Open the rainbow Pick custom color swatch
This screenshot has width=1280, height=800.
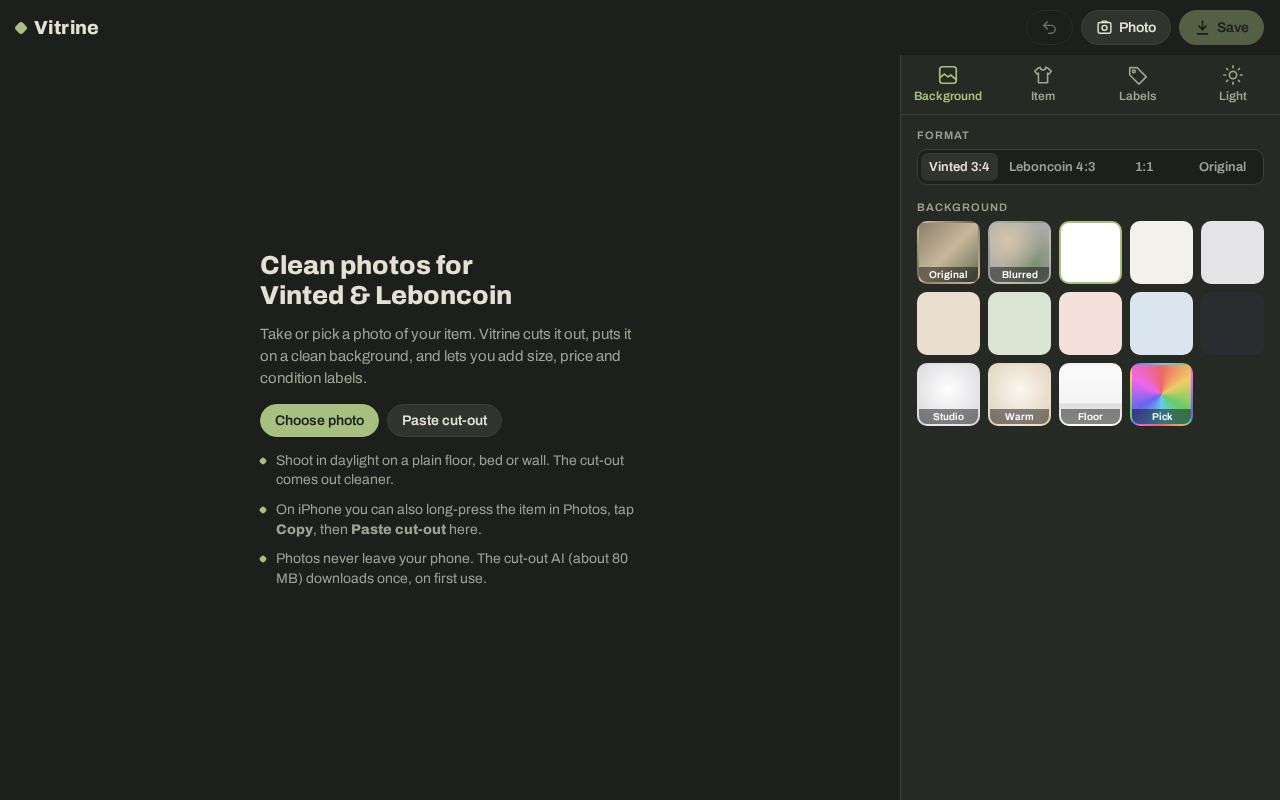pos(1161,394)
